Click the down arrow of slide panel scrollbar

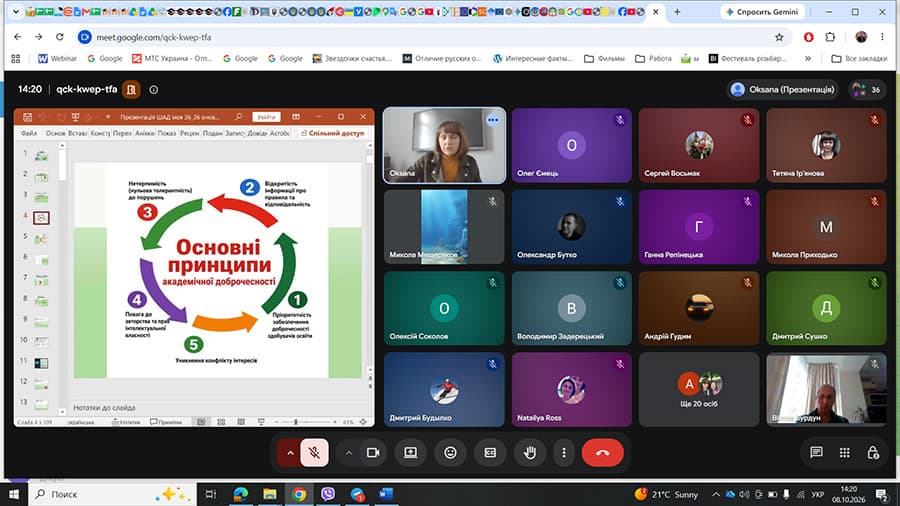pyautogui.click(x=62, y=411)
